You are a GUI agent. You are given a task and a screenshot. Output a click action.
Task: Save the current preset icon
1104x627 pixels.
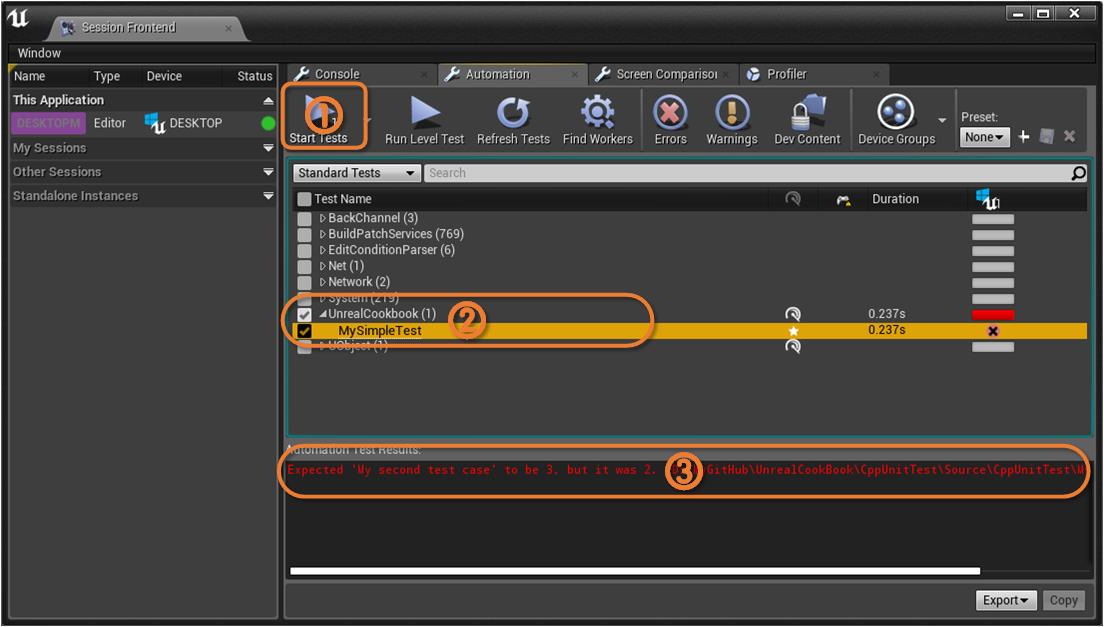[1047, 137]
